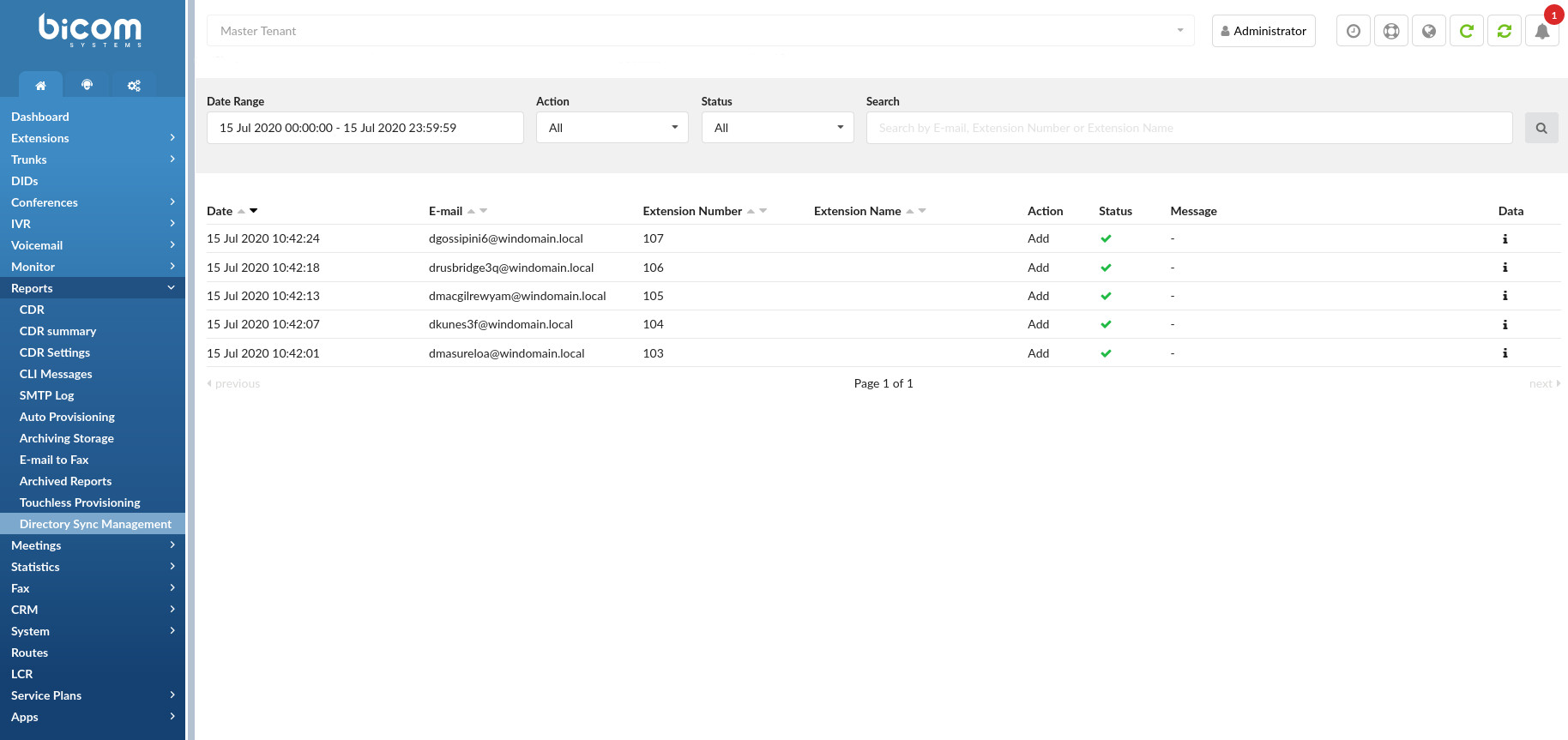Expand the Service Plans menu

pos(93,695)
